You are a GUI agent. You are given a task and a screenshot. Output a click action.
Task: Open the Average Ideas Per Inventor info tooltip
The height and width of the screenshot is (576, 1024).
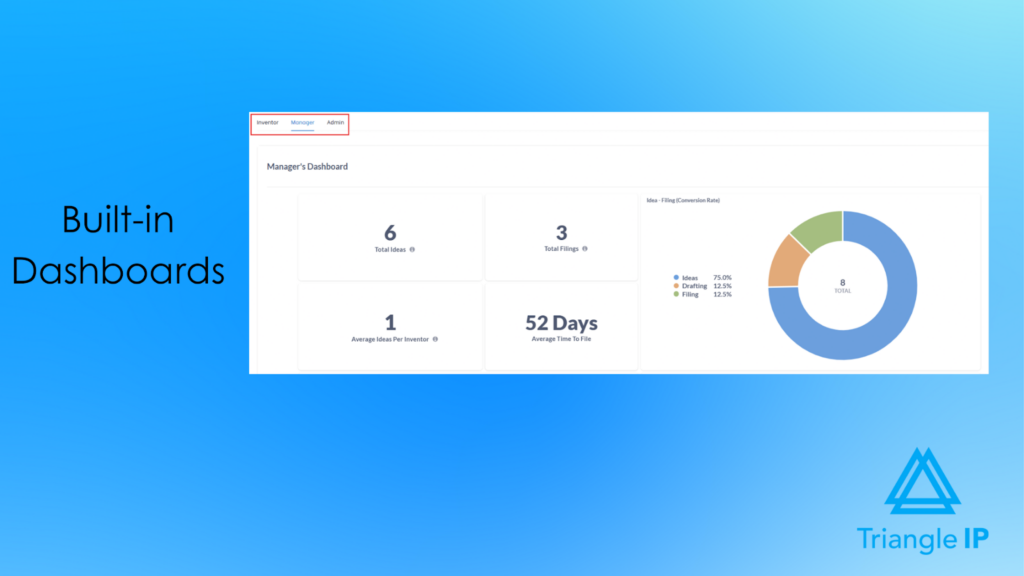tap(435, 339)
